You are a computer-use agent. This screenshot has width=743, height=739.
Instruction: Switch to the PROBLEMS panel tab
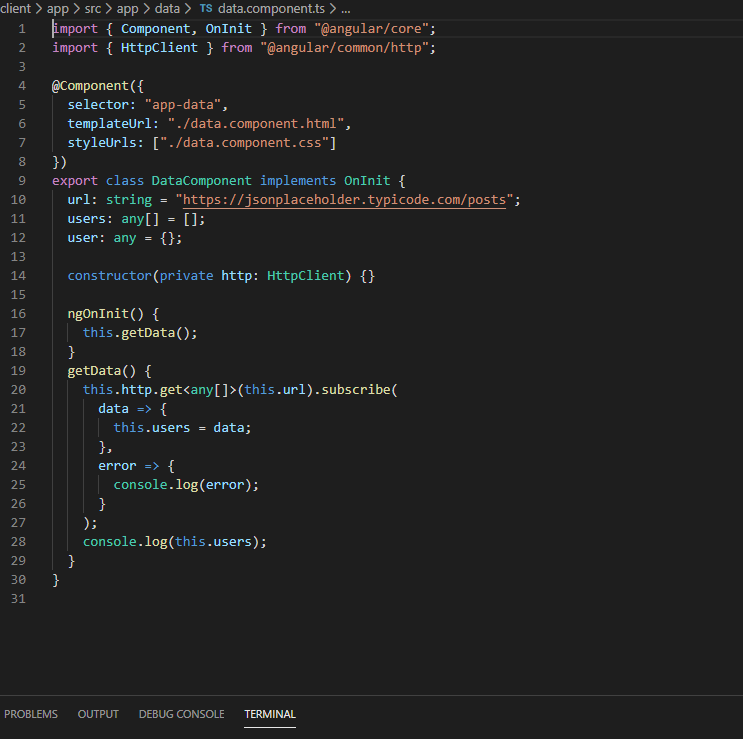(x=31, y=714)
